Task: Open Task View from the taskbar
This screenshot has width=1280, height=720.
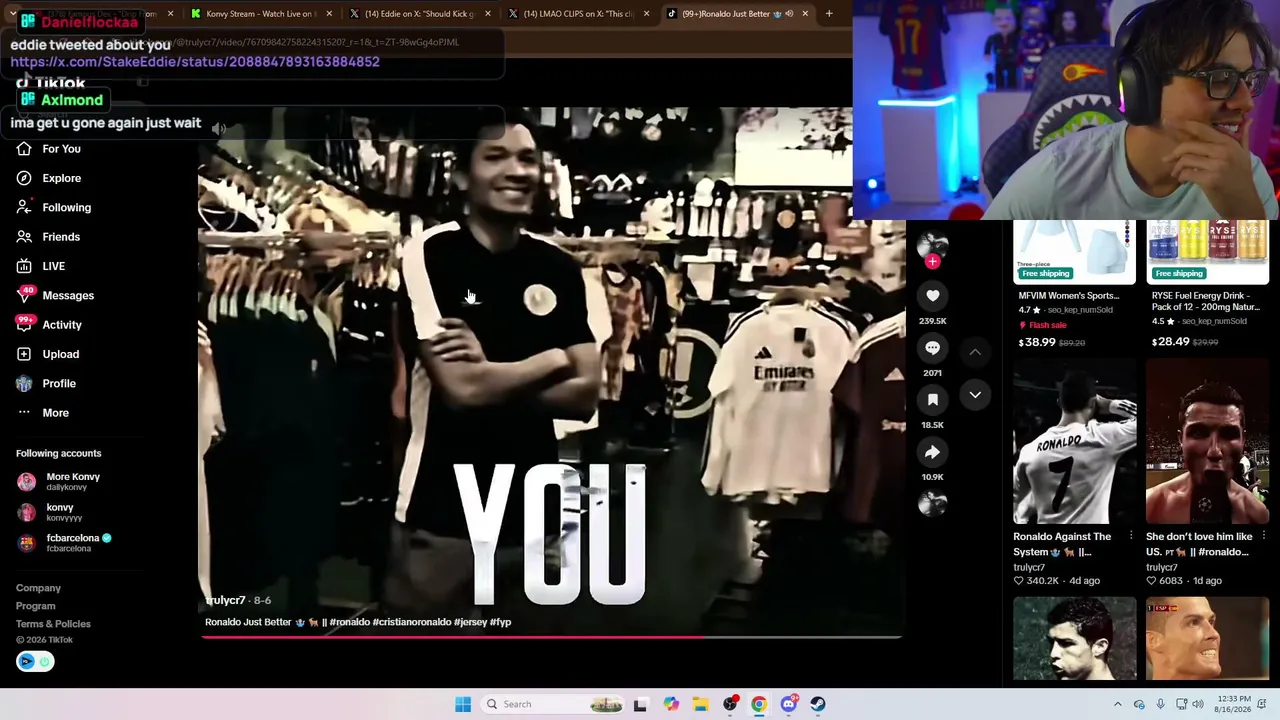Action: click(640, 704)
